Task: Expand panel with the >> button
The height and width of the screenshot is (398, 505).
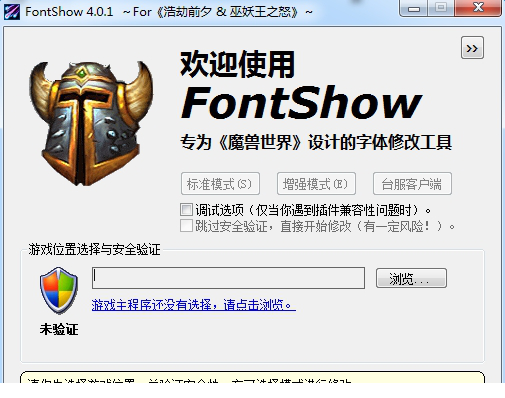Action: 472,48
